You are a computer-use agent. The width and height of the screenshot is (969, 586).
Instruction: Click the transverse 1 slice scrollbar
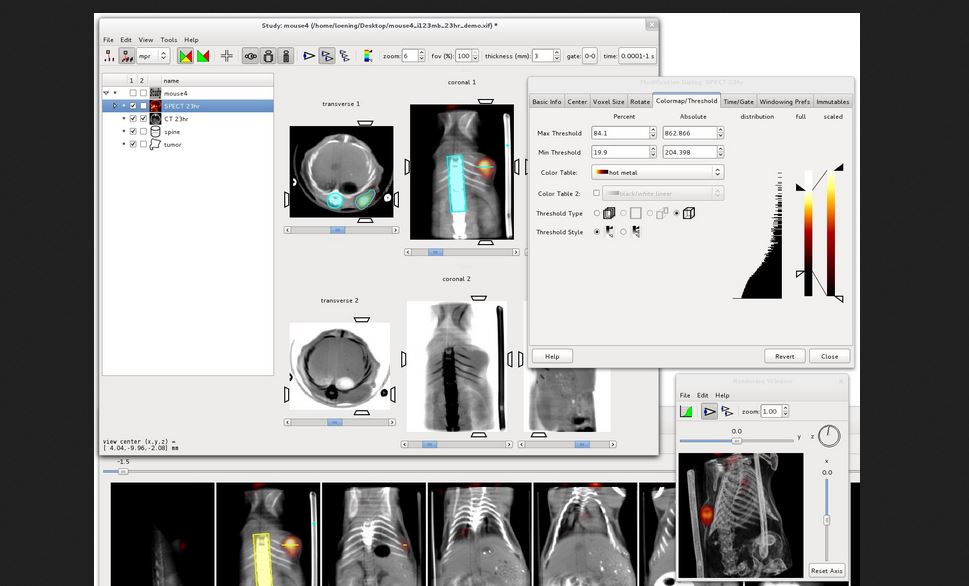341,230
